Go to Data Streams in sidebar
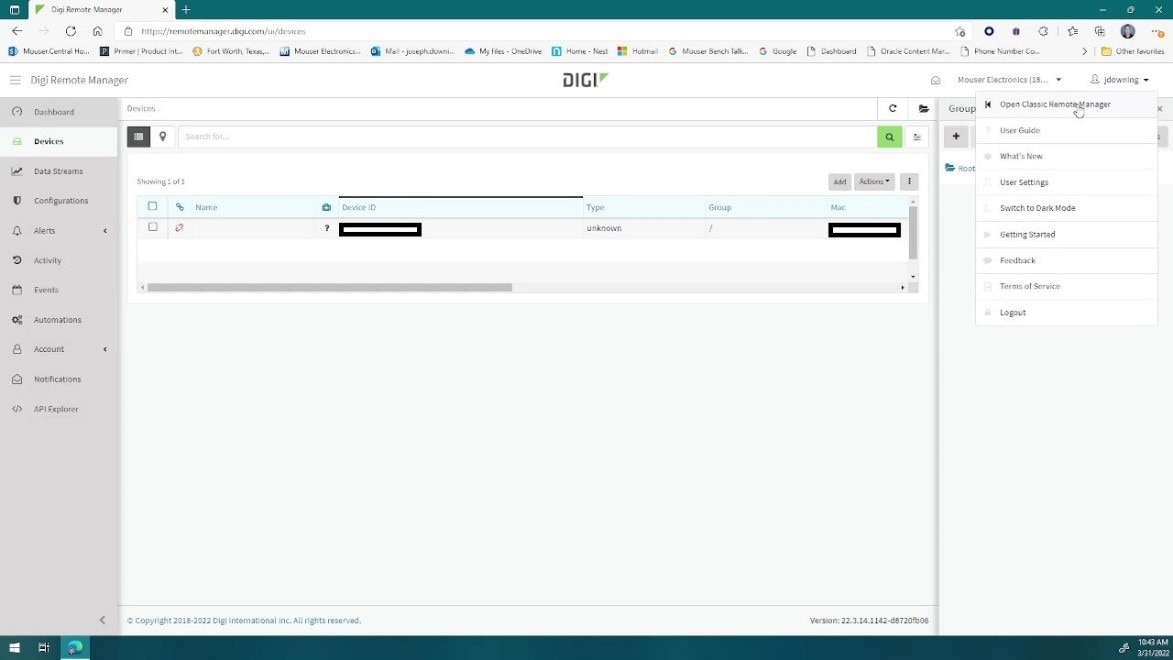The height and width of the screenshot is (660, 1173). (58, 171)
